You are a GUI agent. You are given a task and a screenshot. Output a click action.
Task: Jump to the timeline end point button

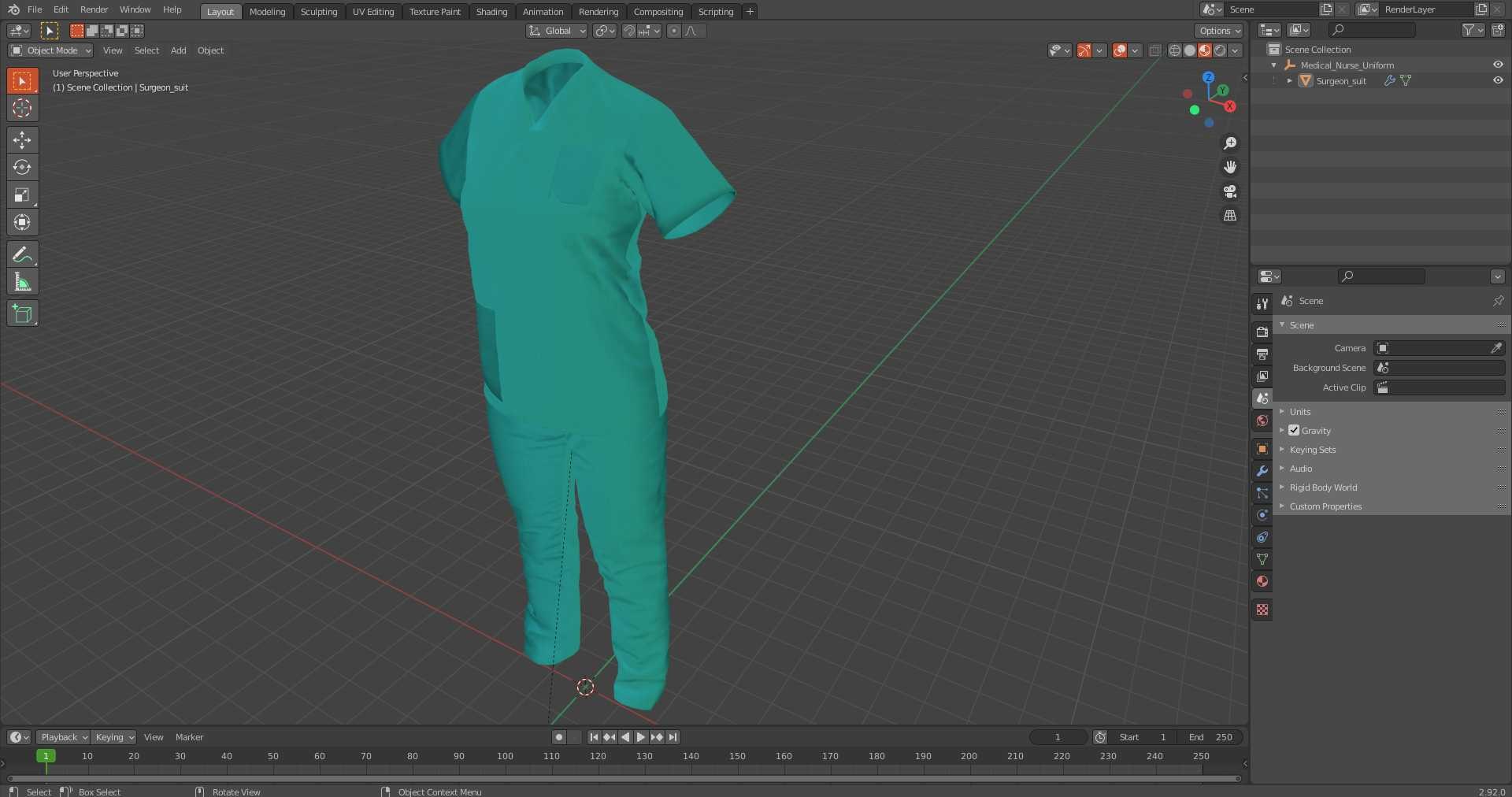click(x=673, y=737)
